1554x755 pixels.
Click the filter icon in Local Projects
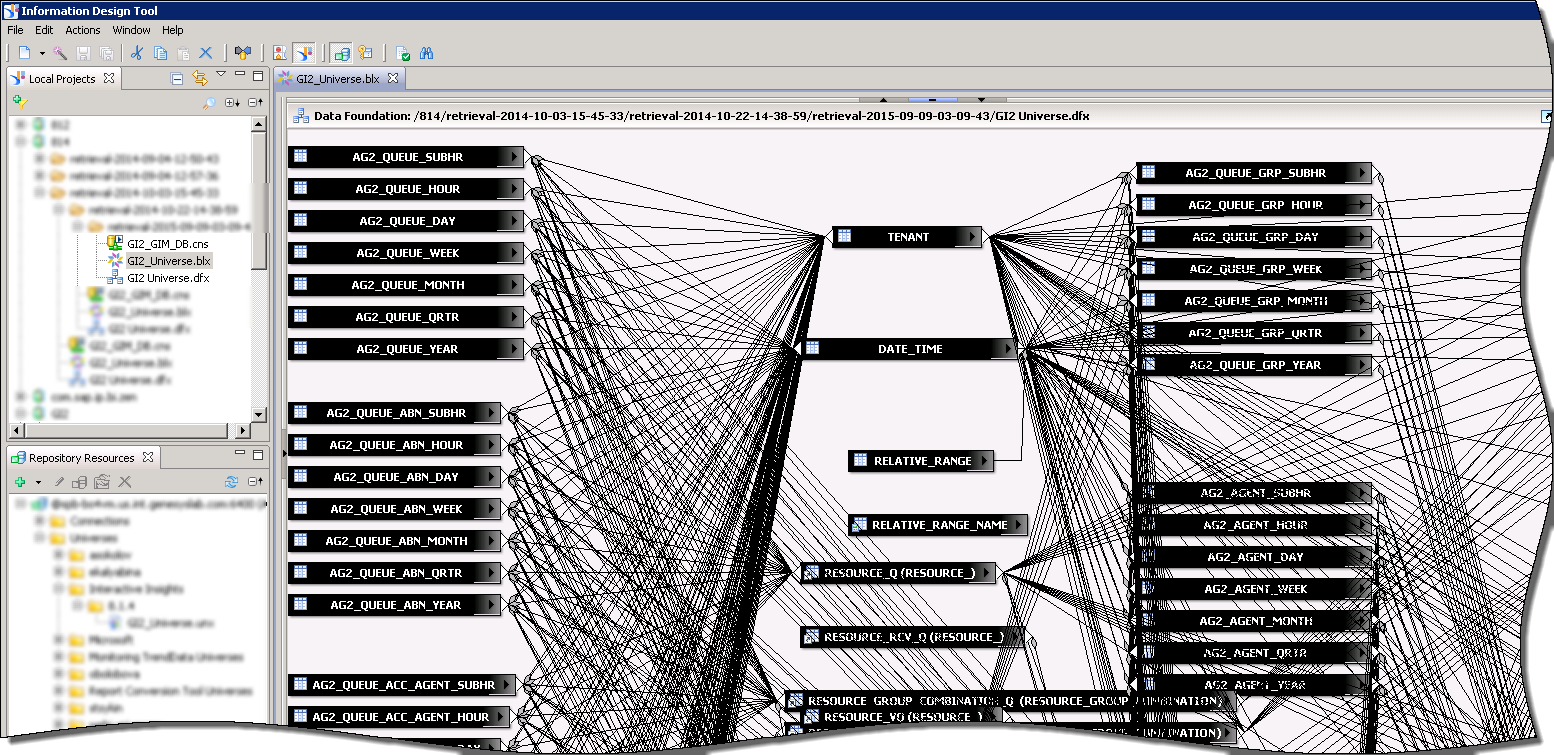(20, 102)
